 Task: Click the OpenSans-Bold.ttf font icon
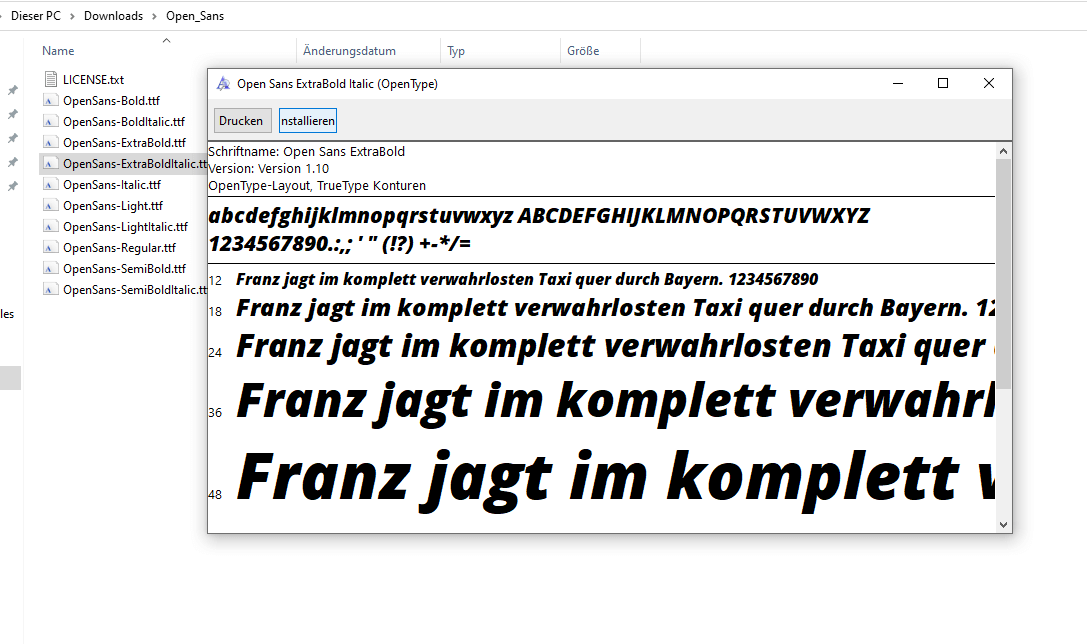point(50,101)
